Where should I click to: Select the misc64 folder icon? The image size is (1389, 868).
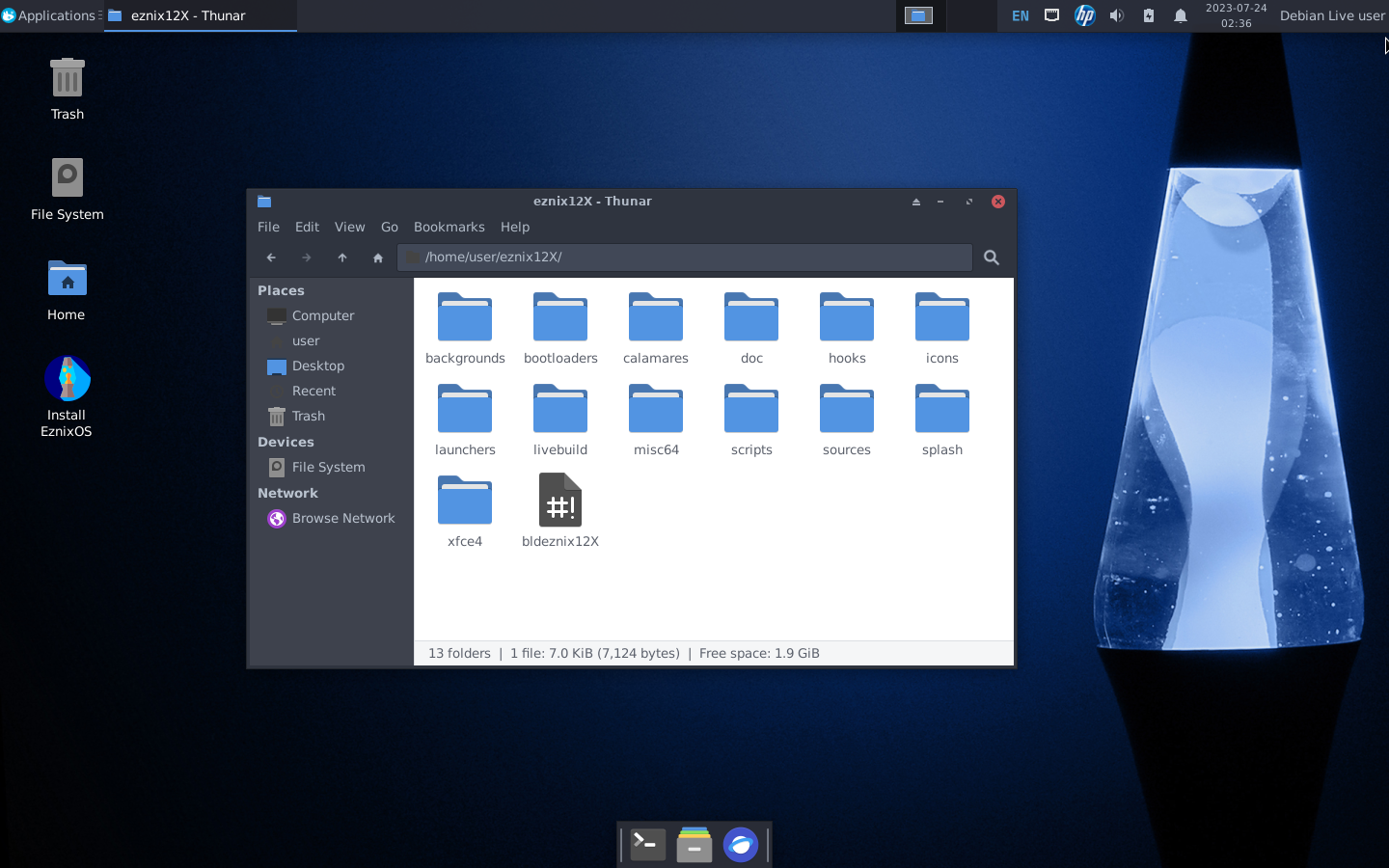tap(656, 409)
